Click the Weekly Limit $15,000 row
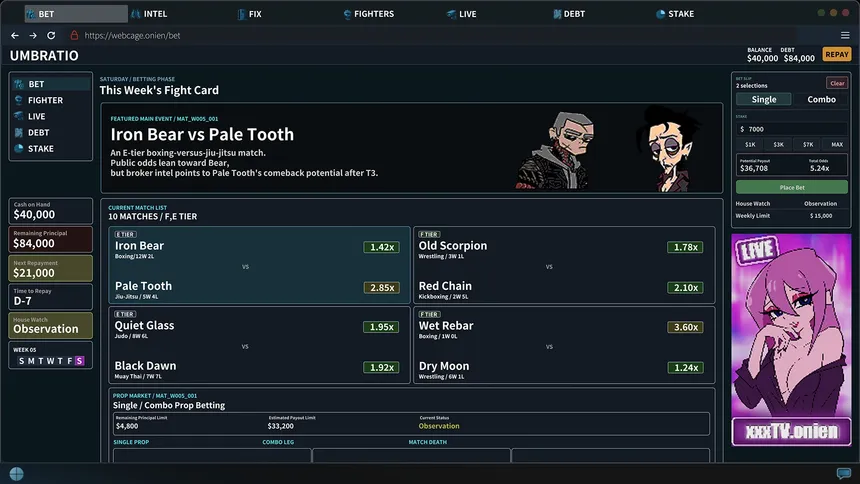860x484 pixels. click(791, 216)
